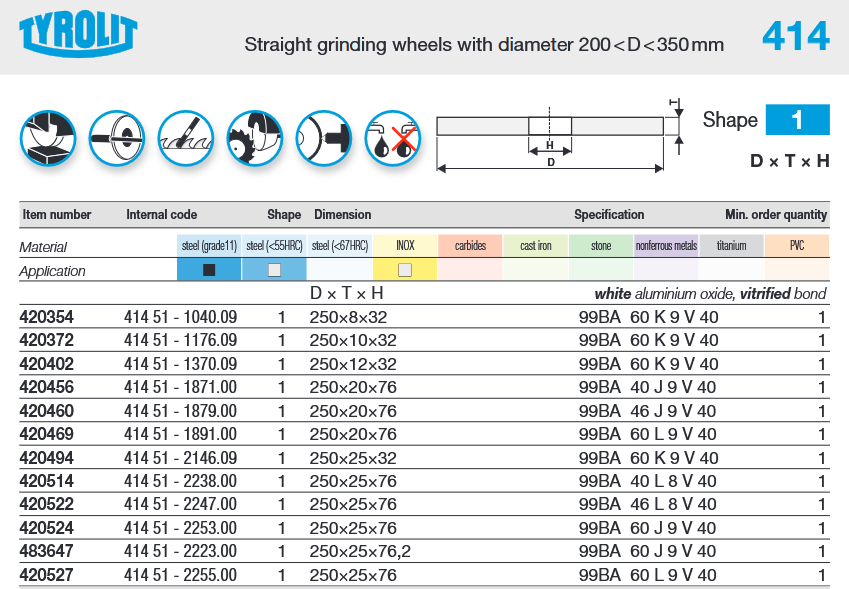Click the Specification column header
The width and height of the screenshot is (849, 589).
coord(609,215)
